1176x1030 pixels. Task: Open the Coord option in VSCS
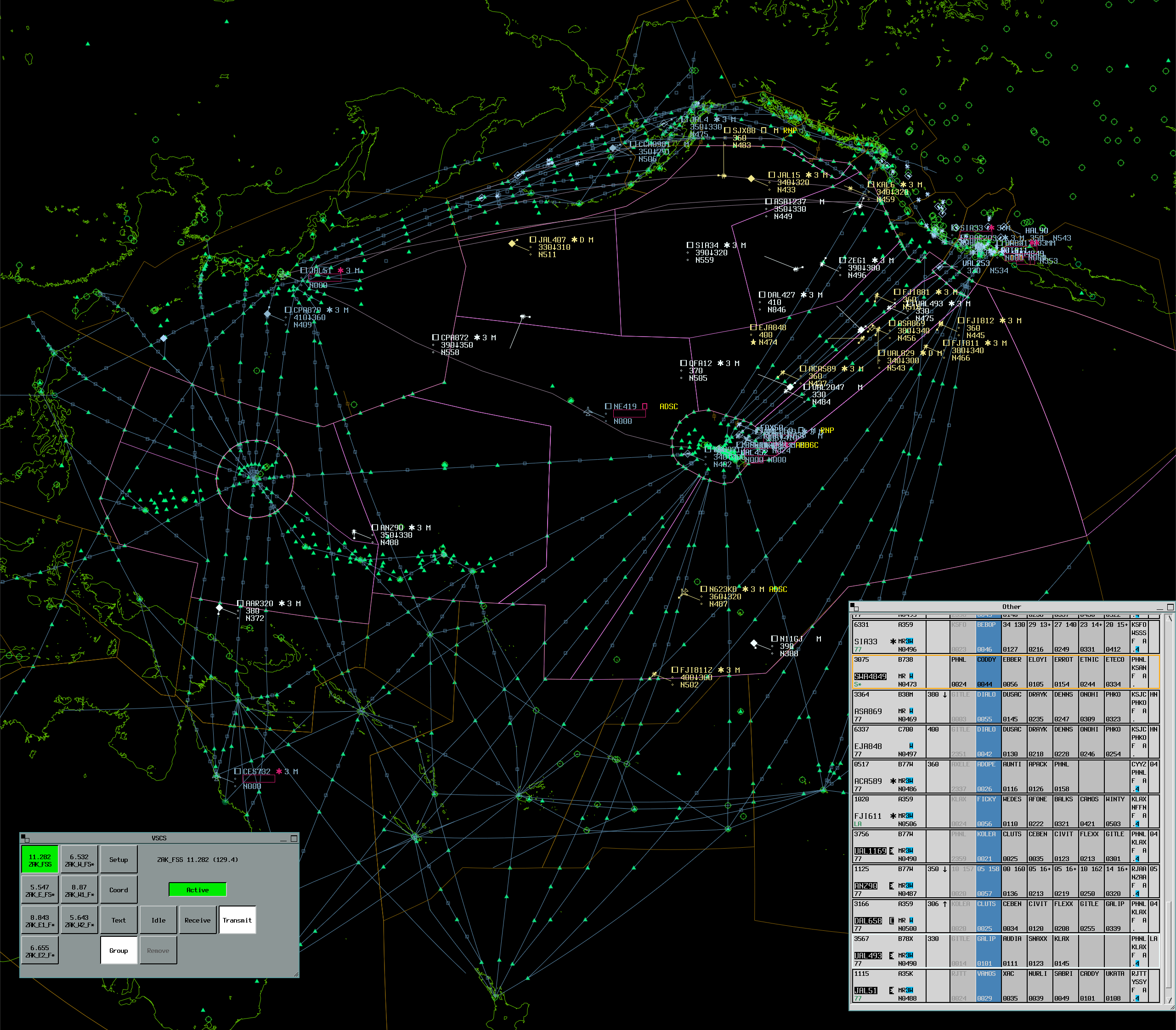click(119, 890)
